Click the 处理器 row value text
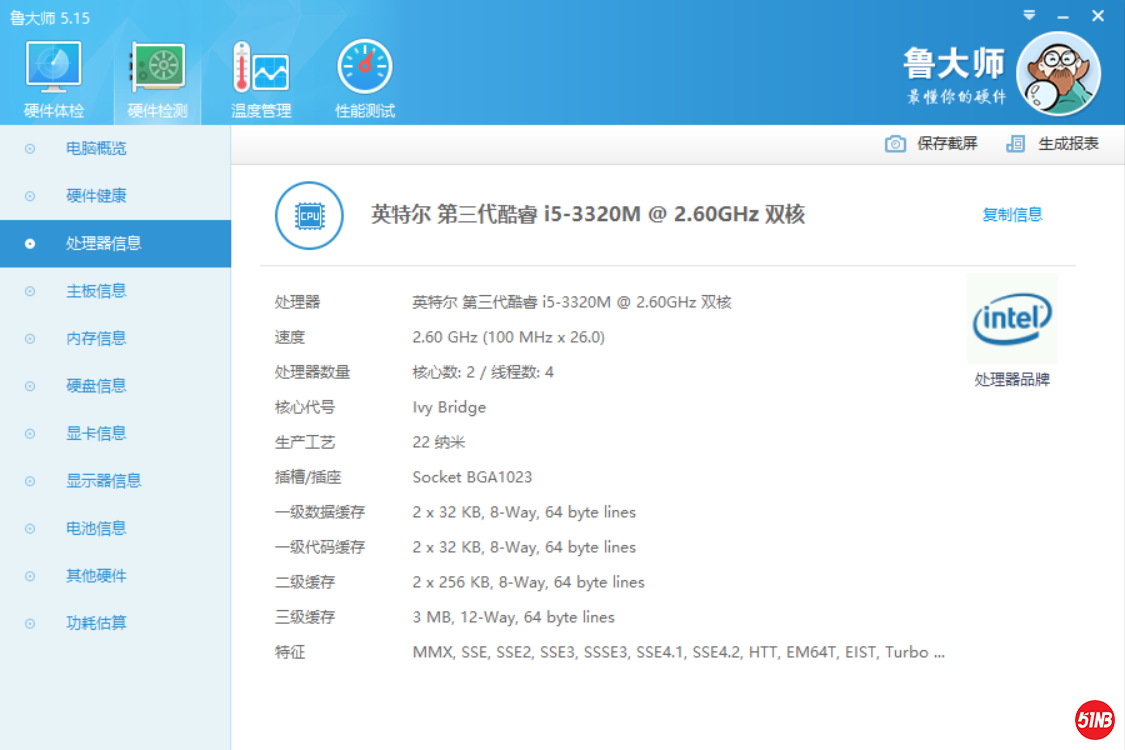The height and width of the screenshot is (750, 1125). [571, 302]
